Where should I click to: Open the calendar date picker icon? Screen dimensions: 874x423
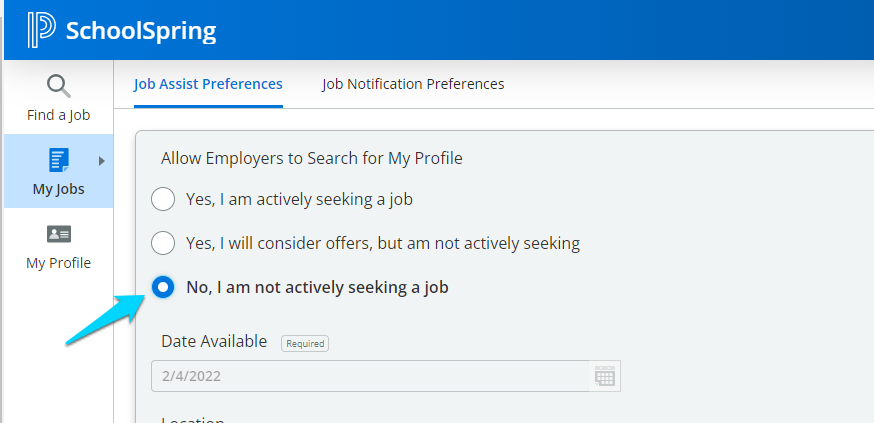604,376
